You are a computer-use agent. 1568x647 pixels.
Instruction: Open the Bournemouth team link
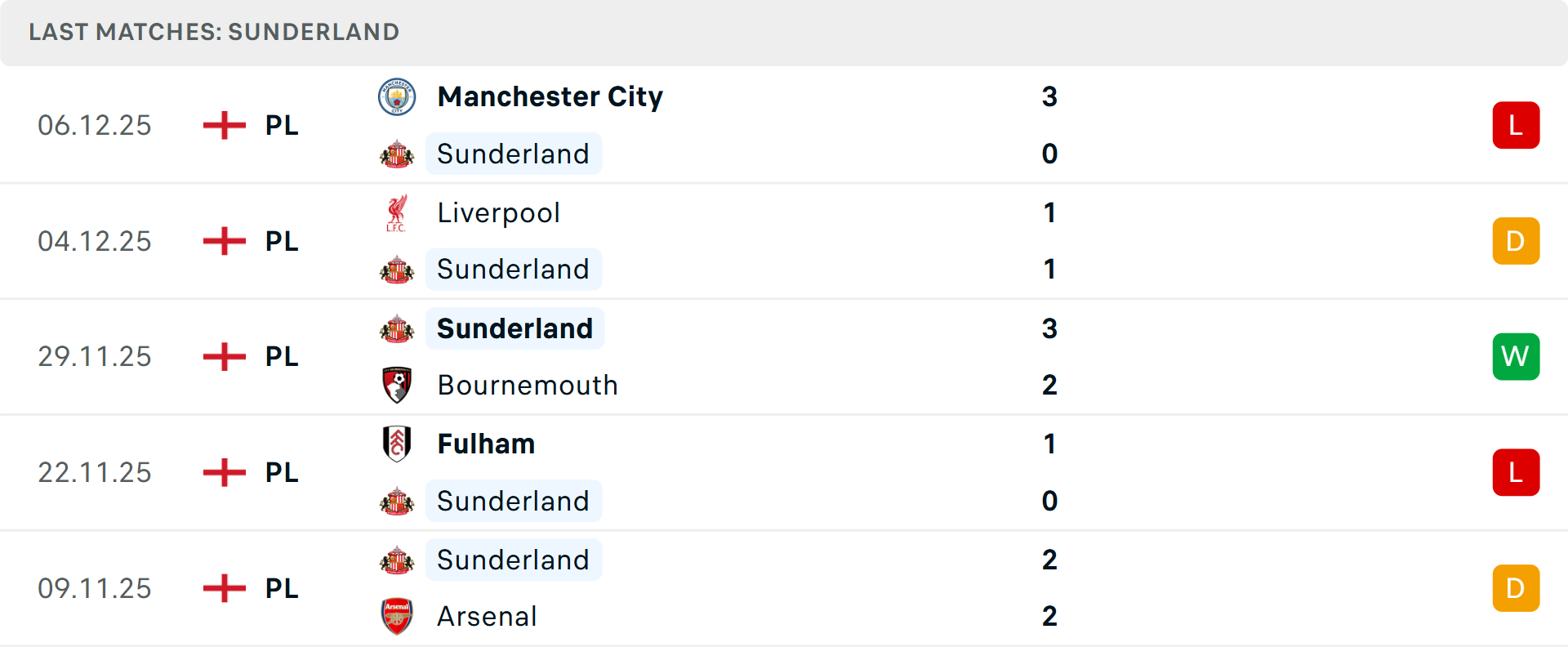[528, 385]
